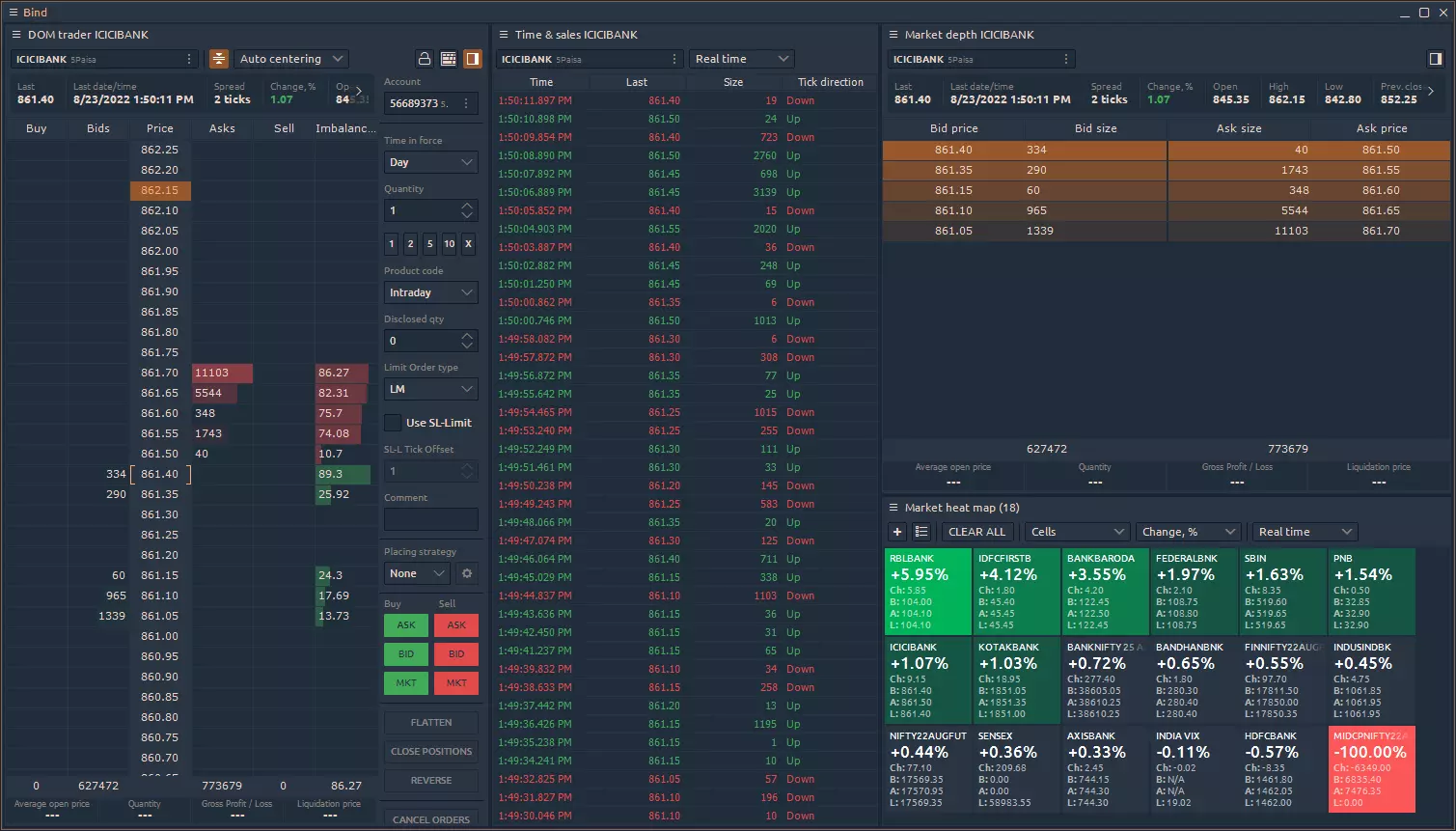Click the FLATTEN button
Screen dimensions: 1456x831
pyautogui.click(x=431, y=723)
